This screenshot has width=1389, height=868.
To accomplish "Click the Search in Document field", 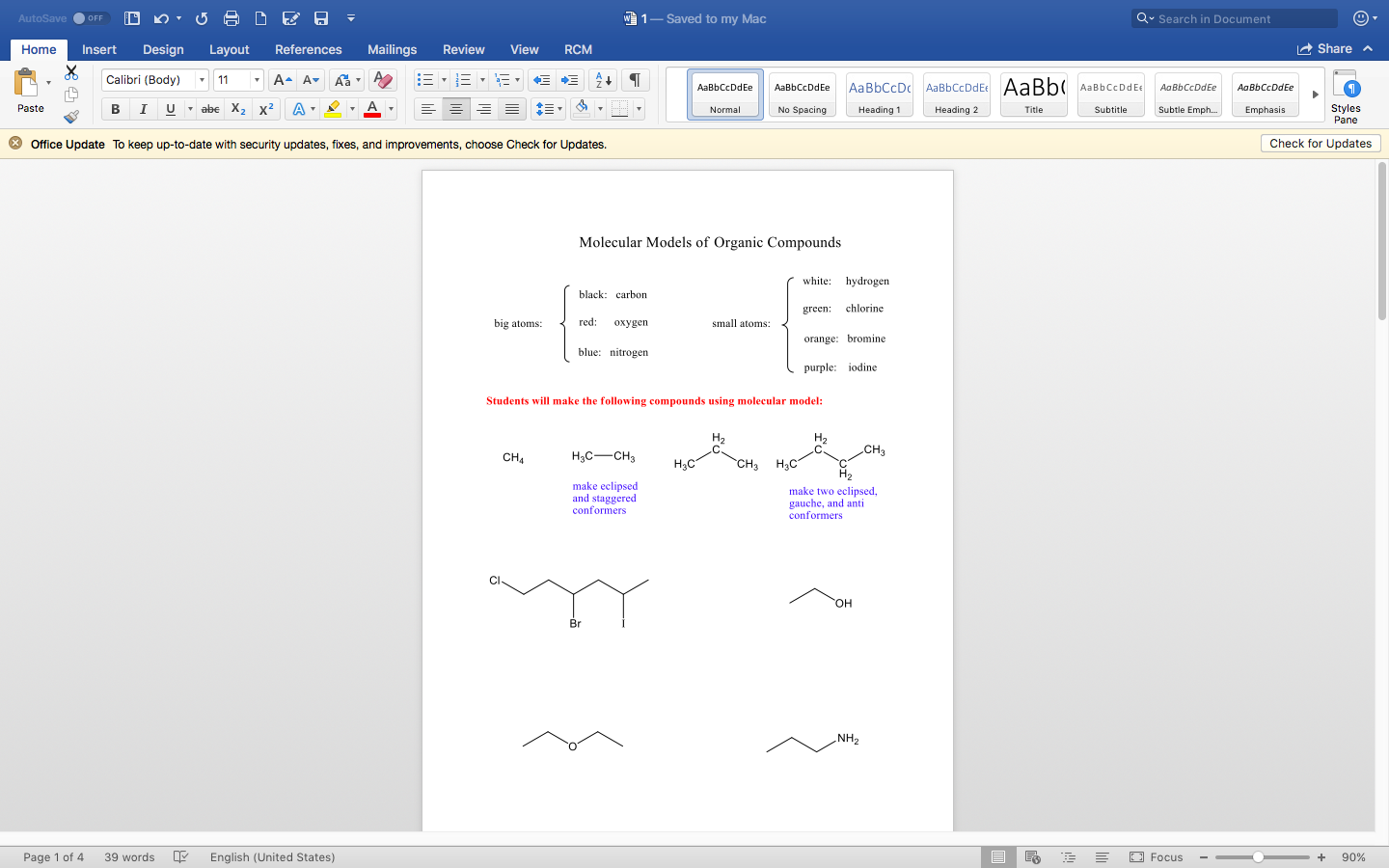I will [1234, 17].
